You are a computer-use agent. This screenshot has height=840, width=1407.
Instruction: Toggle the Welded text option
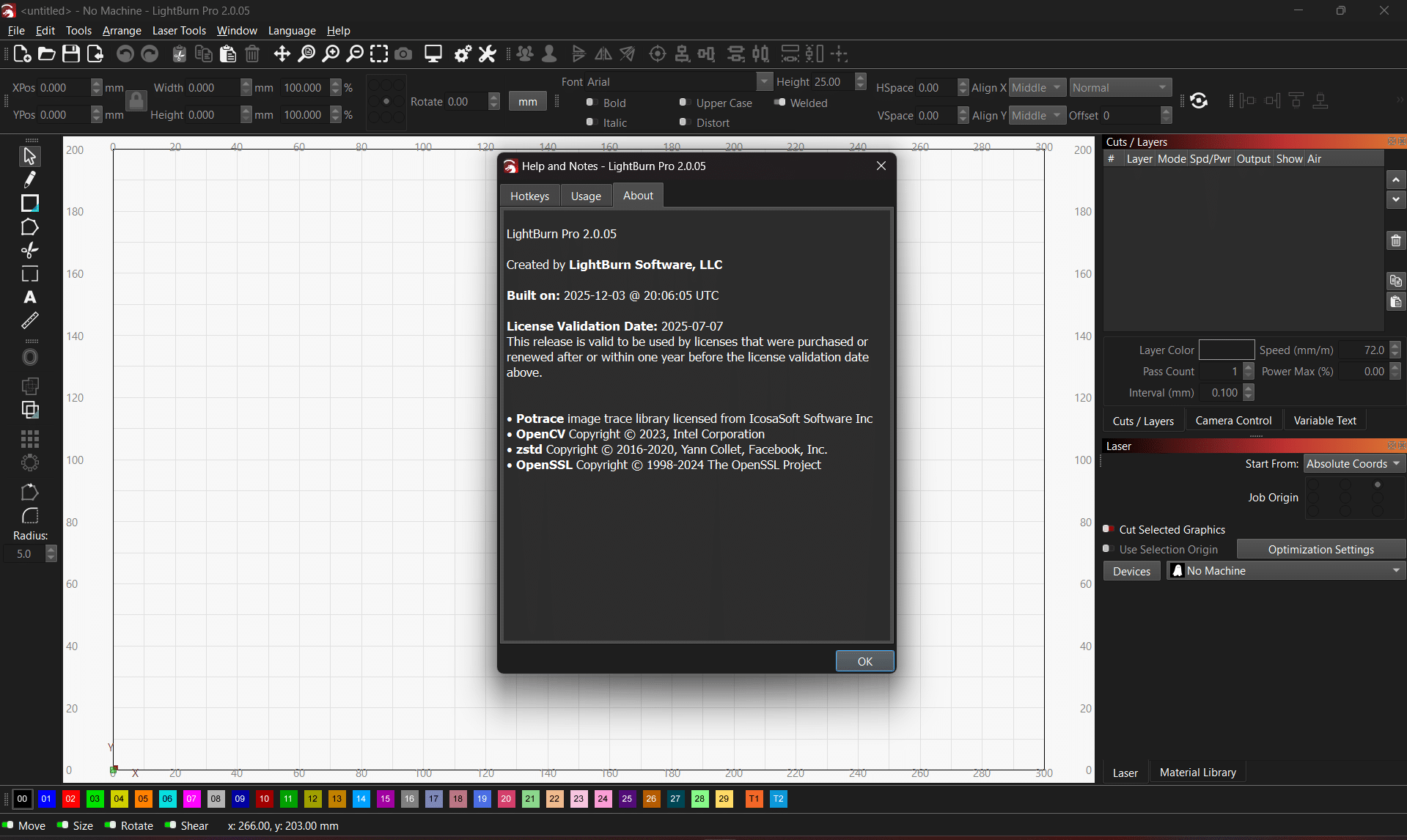click(x=779, y=103)
